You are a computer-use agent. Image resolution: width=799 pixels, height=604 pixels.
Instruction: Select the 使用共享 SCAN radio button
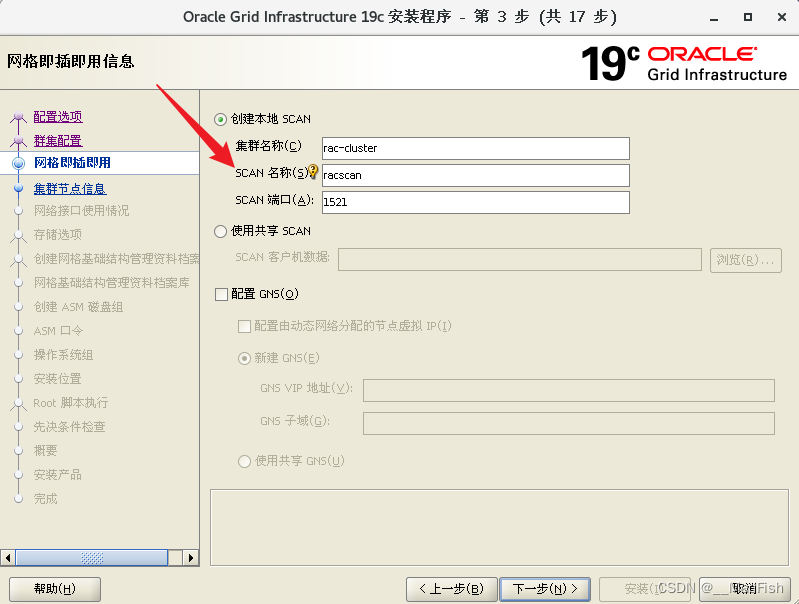[x=220, y=232]
